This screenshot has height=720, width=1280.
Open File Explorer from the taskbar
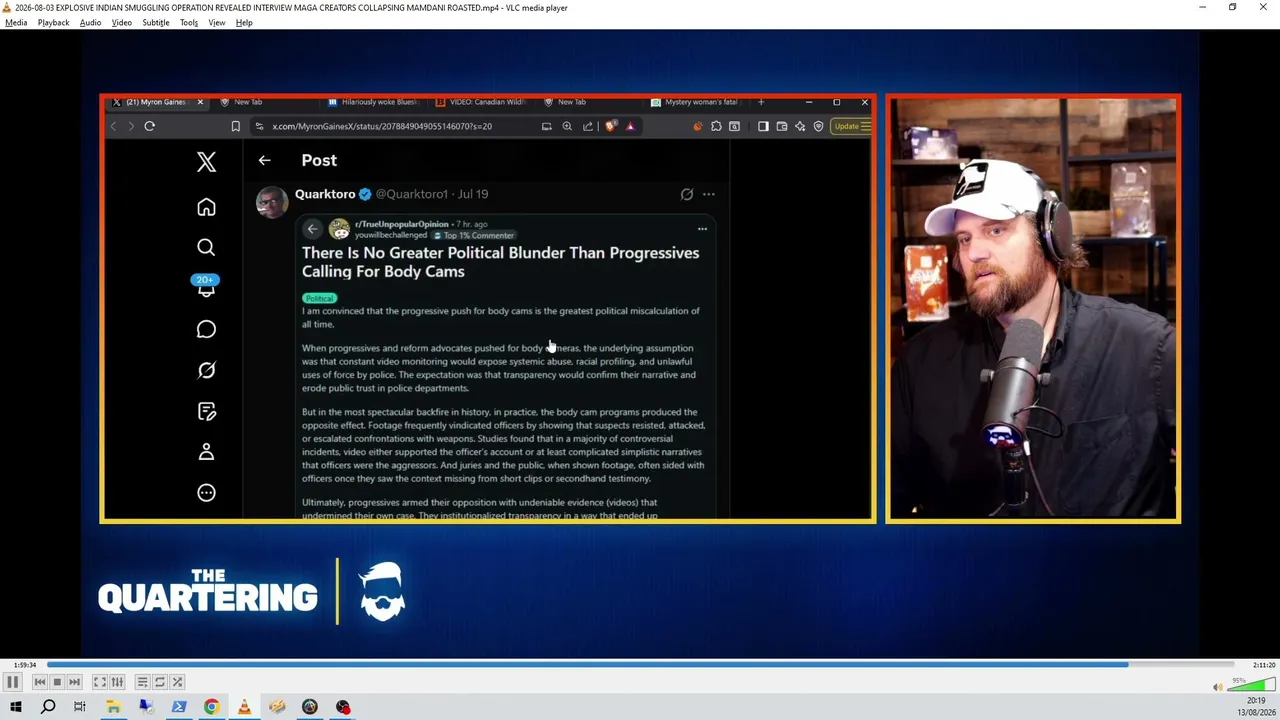[113, 707]
